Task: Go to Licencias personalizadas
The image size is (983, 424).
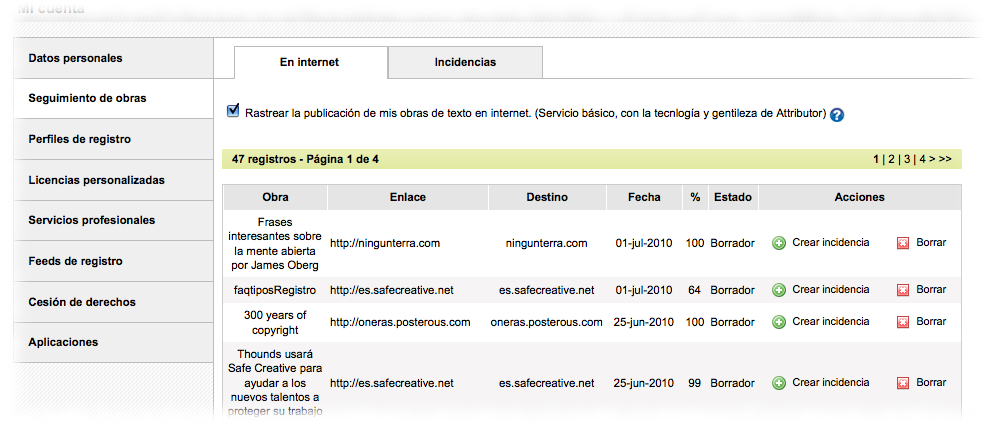Action: pyautogui.click(x=97, y=180)
